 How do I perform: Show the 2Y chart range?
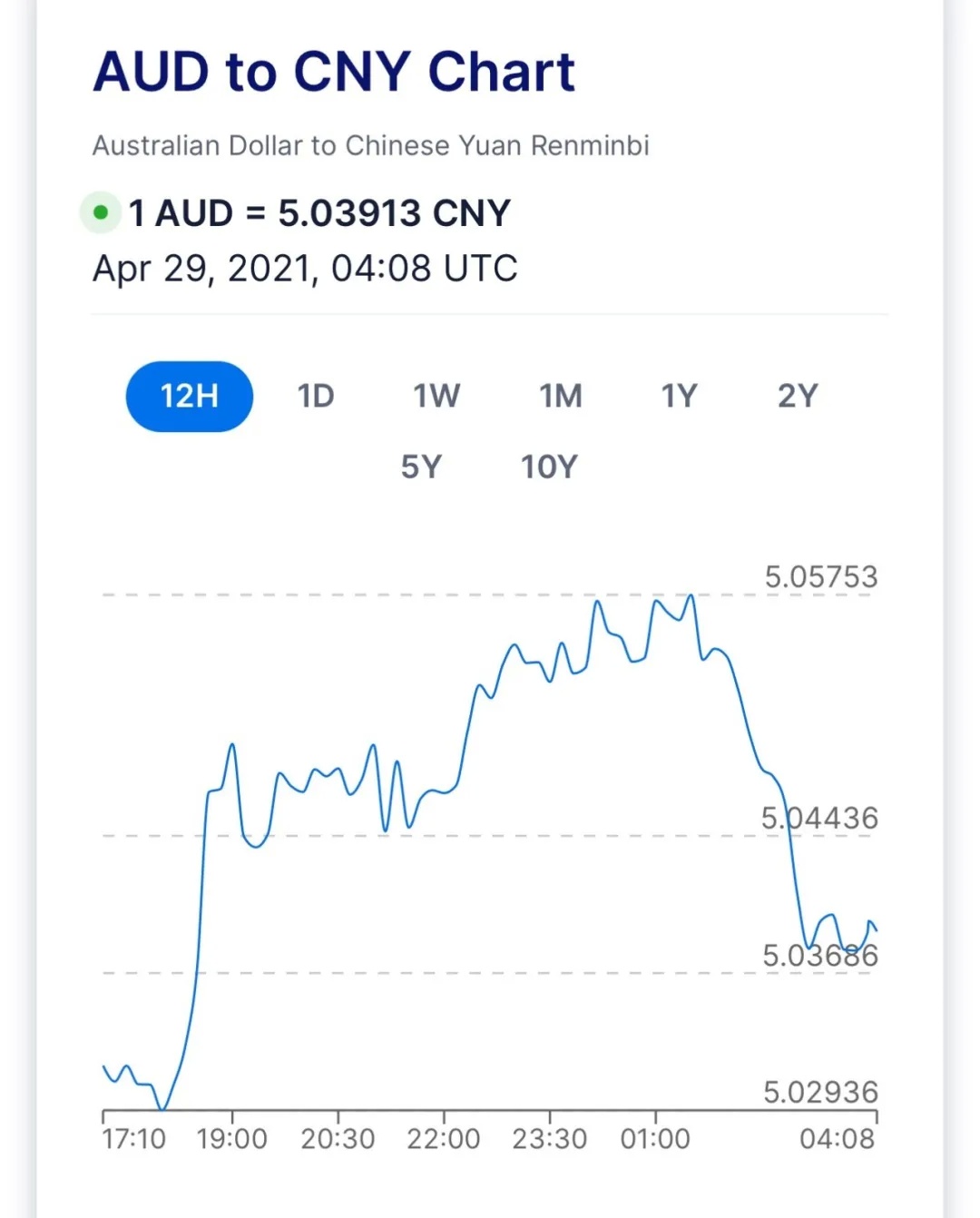798,396
